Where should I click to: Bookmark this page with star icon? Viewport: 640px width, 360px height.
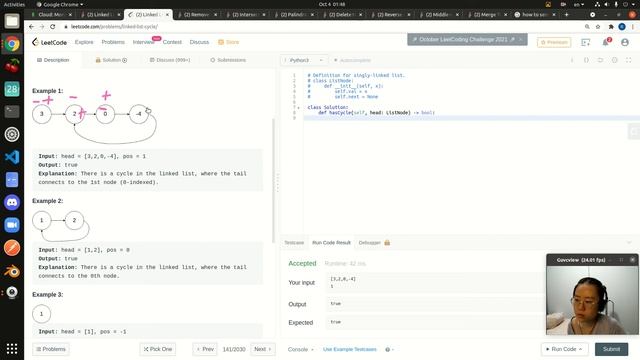[598, 27]
